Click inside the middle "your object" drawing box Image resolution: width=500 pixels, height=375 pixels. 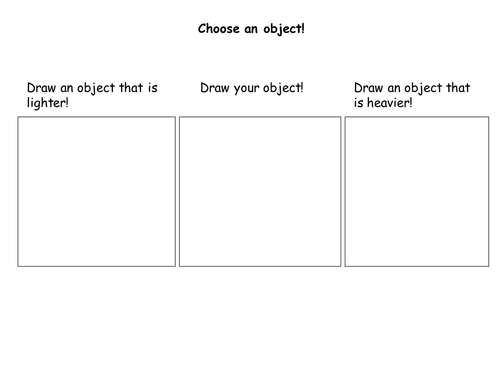click(260, 192)
